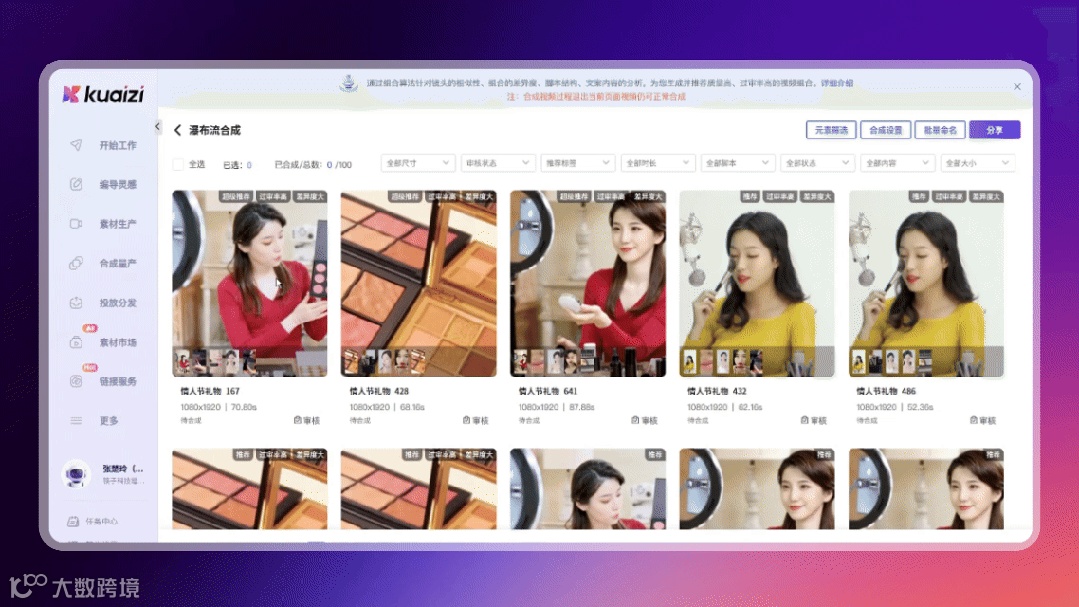This screenshot has width=1079, height=607.
Task: Select 合成量产 menu item
Action: point(118,263)
